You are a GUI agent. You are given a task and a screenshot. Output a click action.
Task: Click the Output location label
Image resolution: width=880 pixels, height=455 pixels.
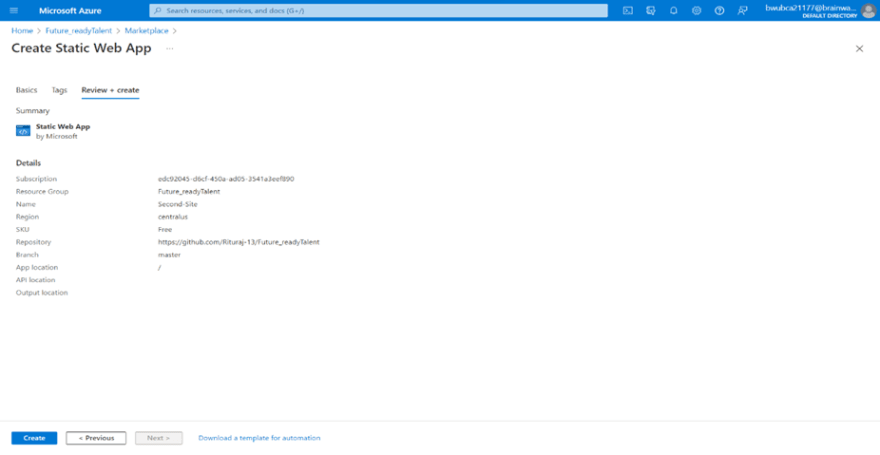(42, 293)
